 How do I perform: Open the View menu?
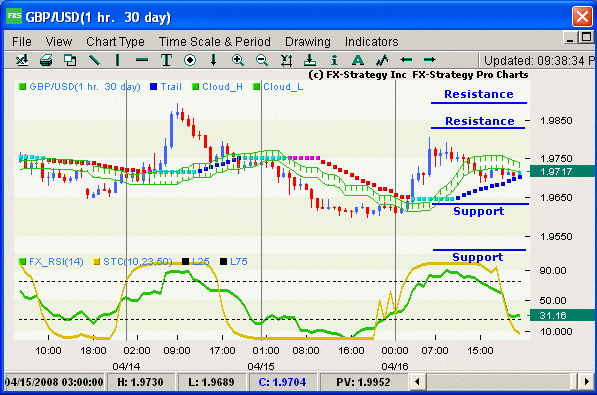tap(59, 42)
